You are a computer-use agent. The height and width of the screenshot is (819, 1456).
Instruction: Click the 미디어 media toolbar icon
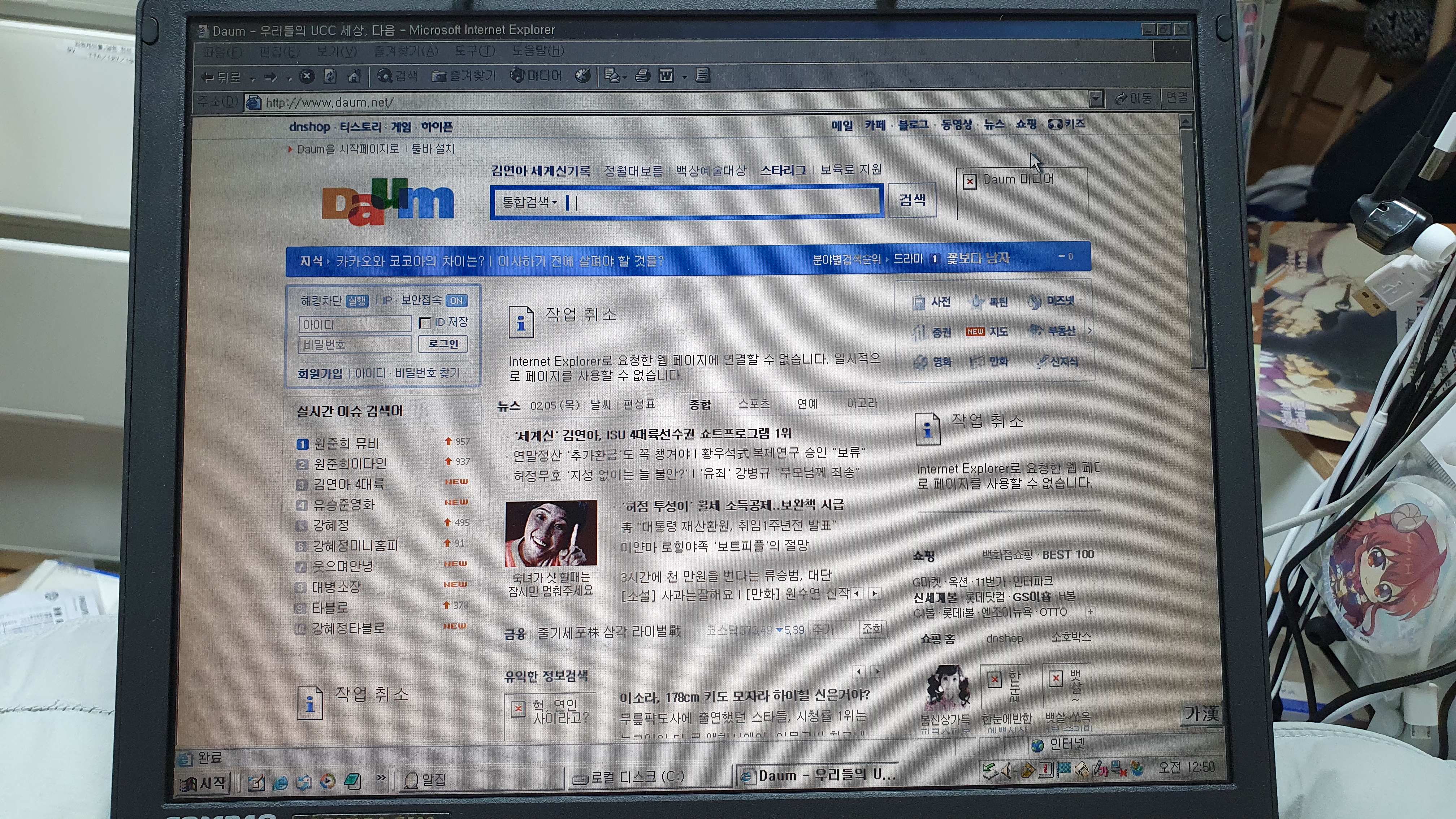(x=517, y=75)
